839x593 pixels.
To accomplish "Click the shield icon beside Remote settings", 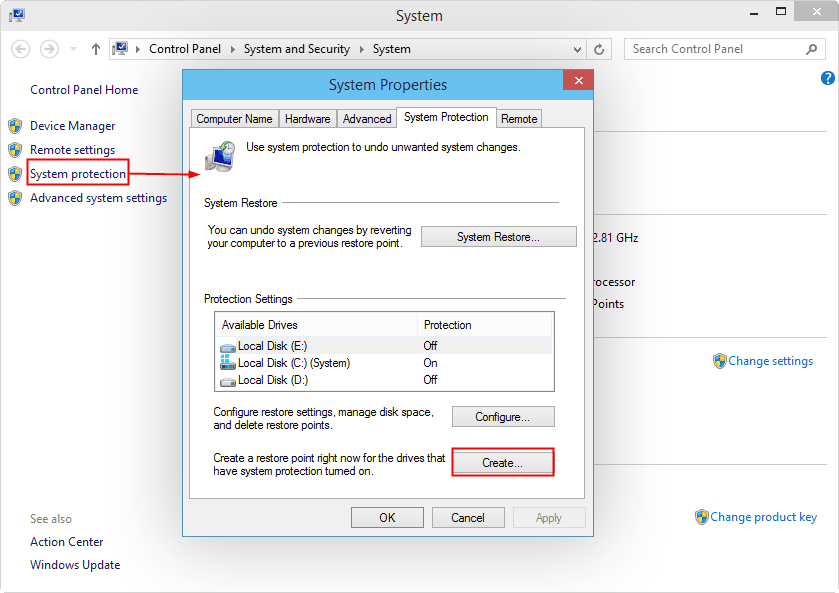I will (x=15, y=150).
